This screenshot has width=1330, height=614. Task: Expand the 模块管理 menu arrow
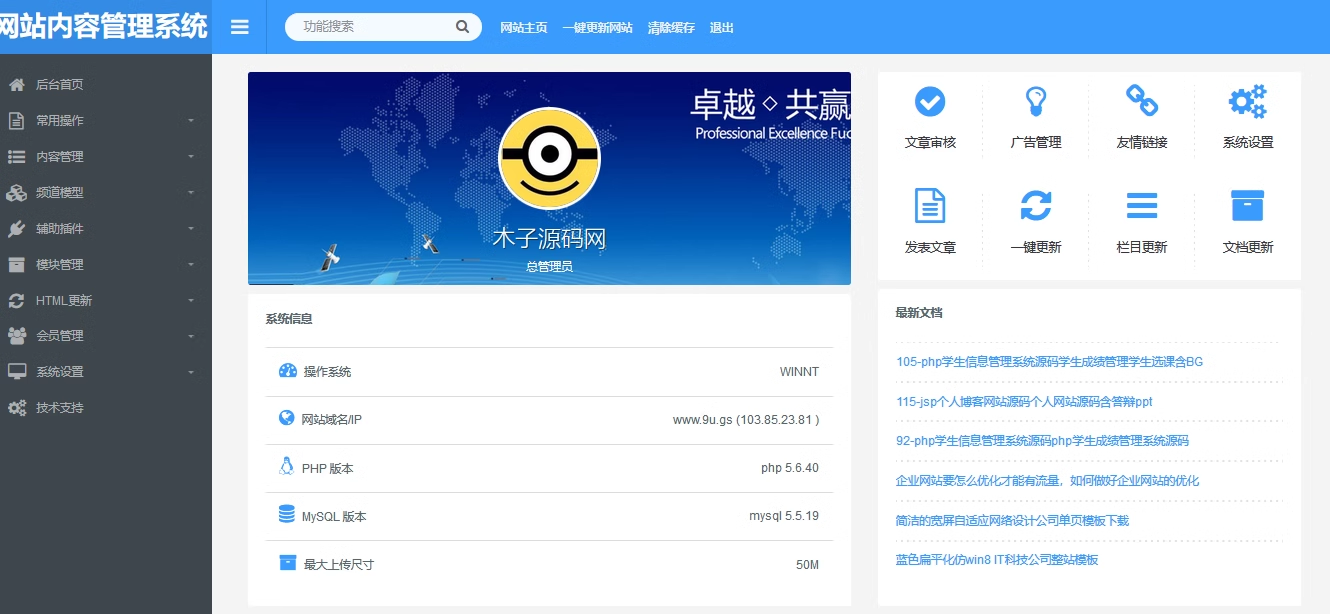tap(191, 265)
